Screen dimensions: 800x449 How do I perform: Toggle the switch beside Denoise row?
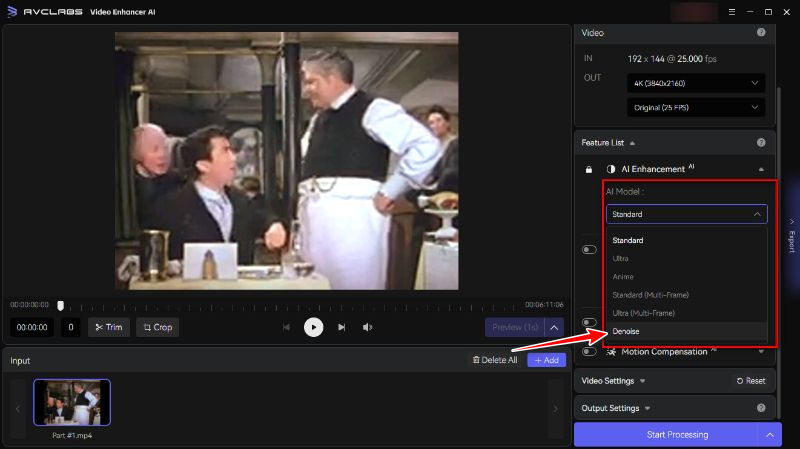point(589,322)
